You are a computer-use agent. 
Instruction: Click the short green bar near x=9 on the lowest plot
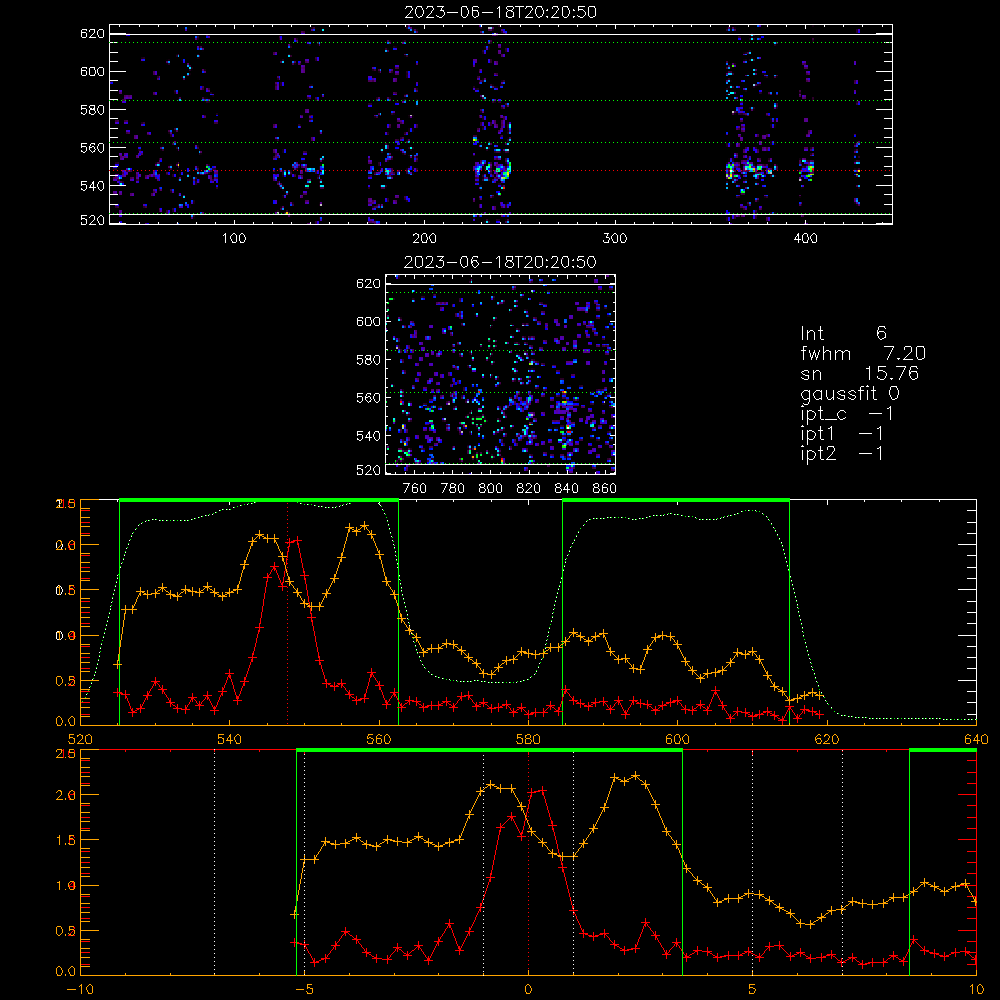(x=943, y=750)
